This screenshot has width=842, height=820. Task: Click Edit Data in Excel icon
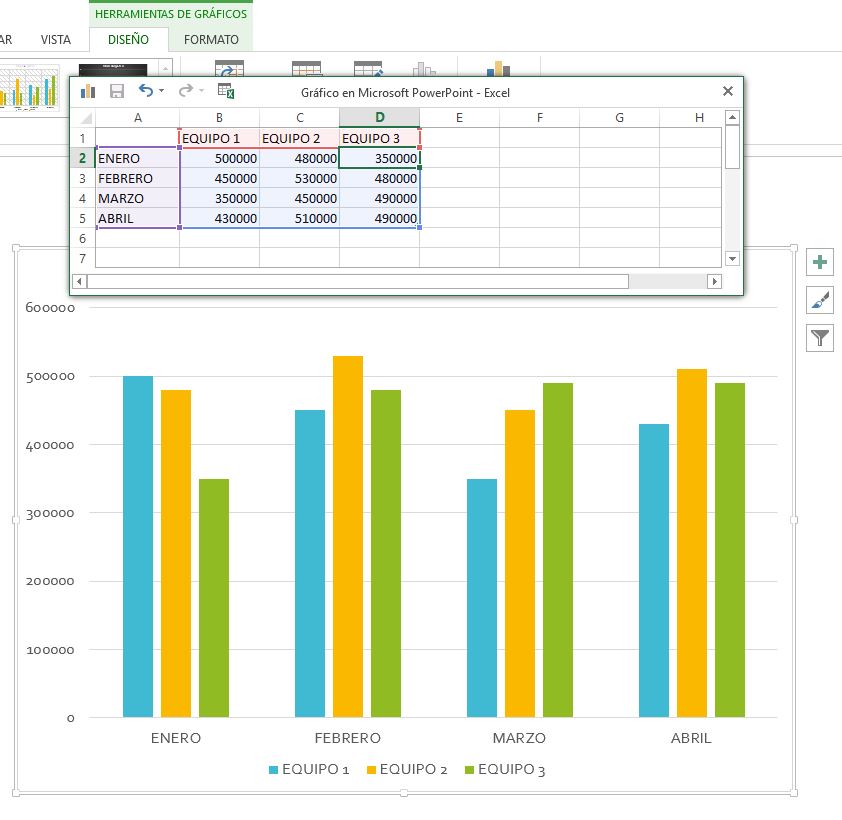pyautogui.click(x=226, y=91)
